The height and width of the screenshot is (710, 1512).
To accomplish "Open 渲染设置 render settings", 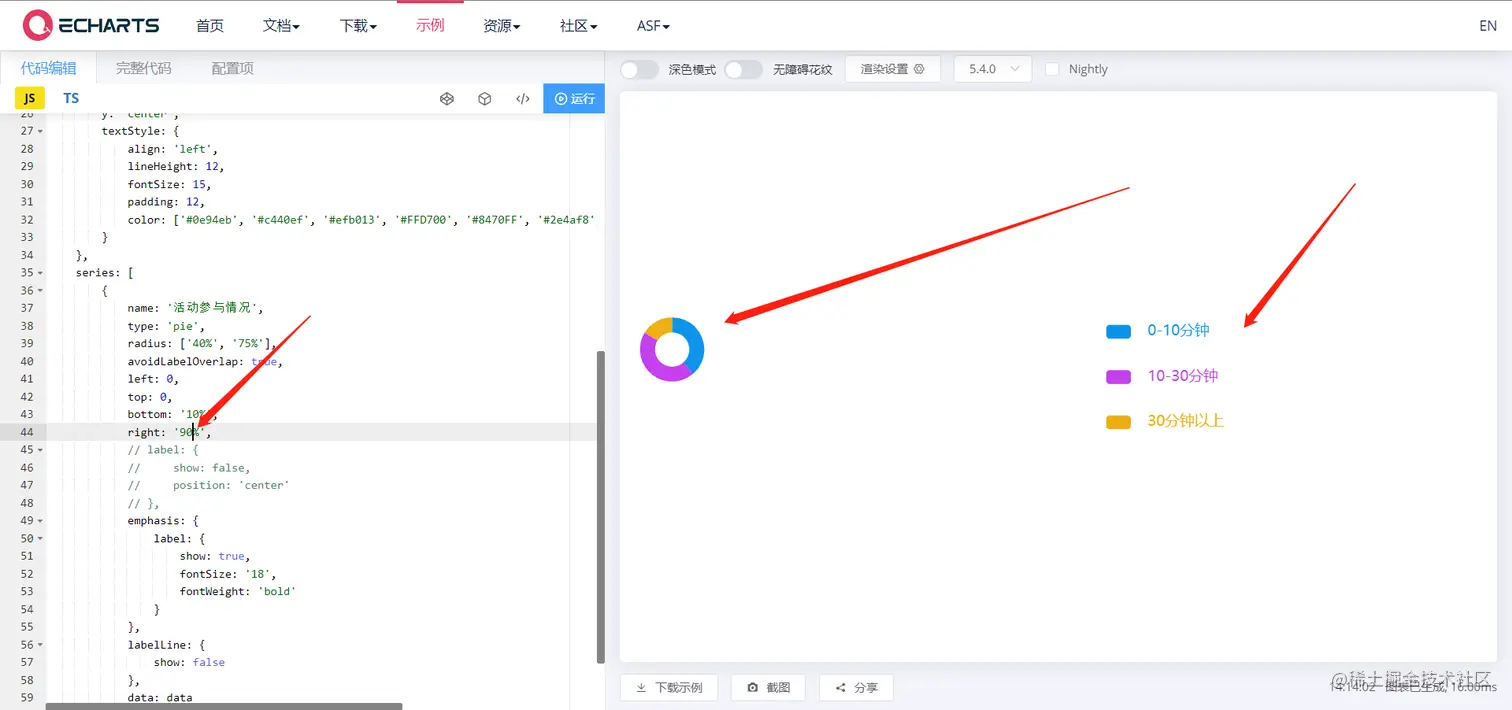I will [893, 69].
